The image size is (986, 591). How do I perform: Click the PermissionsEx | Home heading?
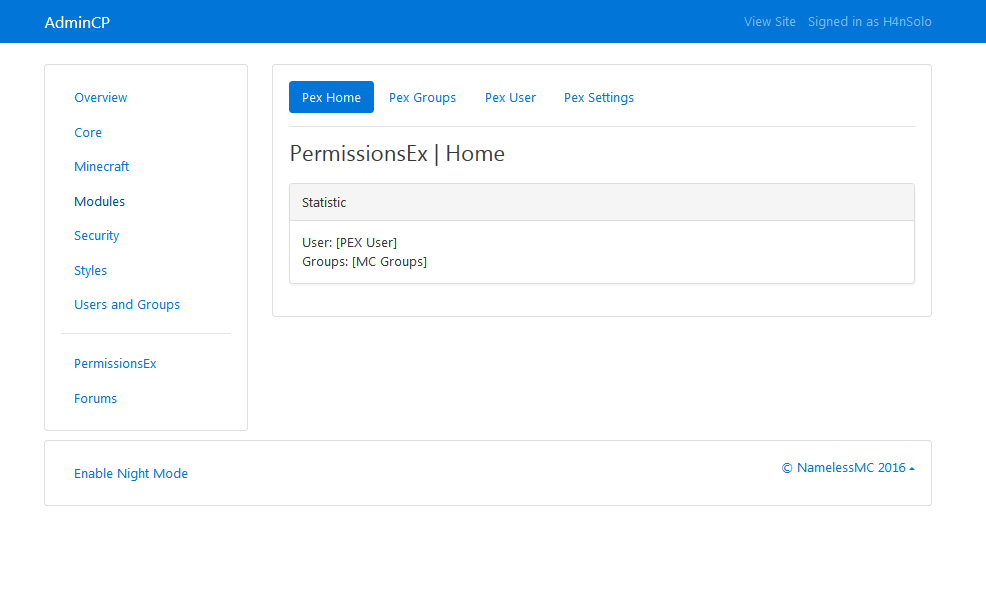click(397, 154)
